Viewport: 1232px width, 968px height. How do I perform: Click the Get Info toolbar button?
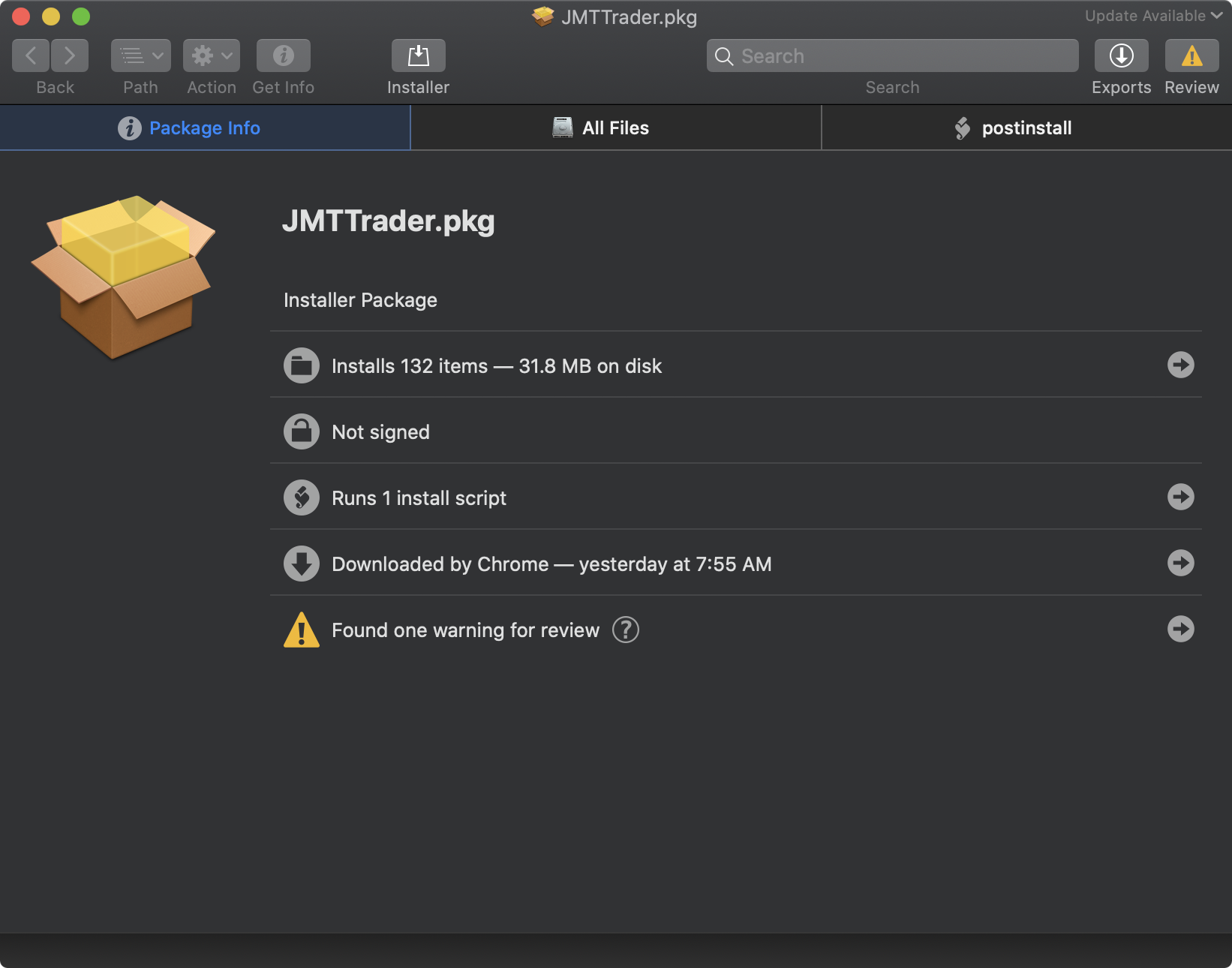(284, 56)
